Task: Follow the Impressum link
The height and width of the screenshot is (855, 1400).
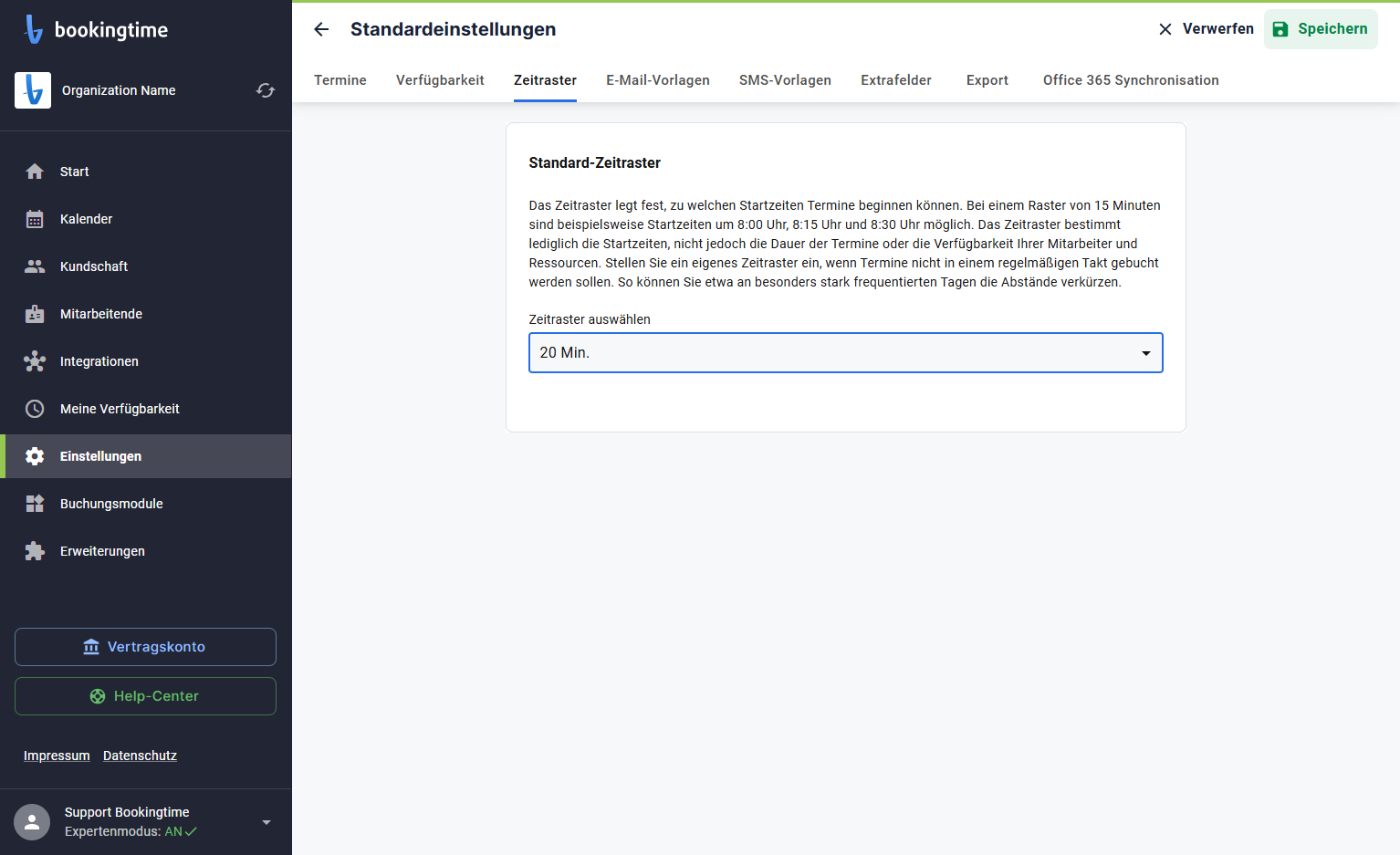Action: point(57,756)
